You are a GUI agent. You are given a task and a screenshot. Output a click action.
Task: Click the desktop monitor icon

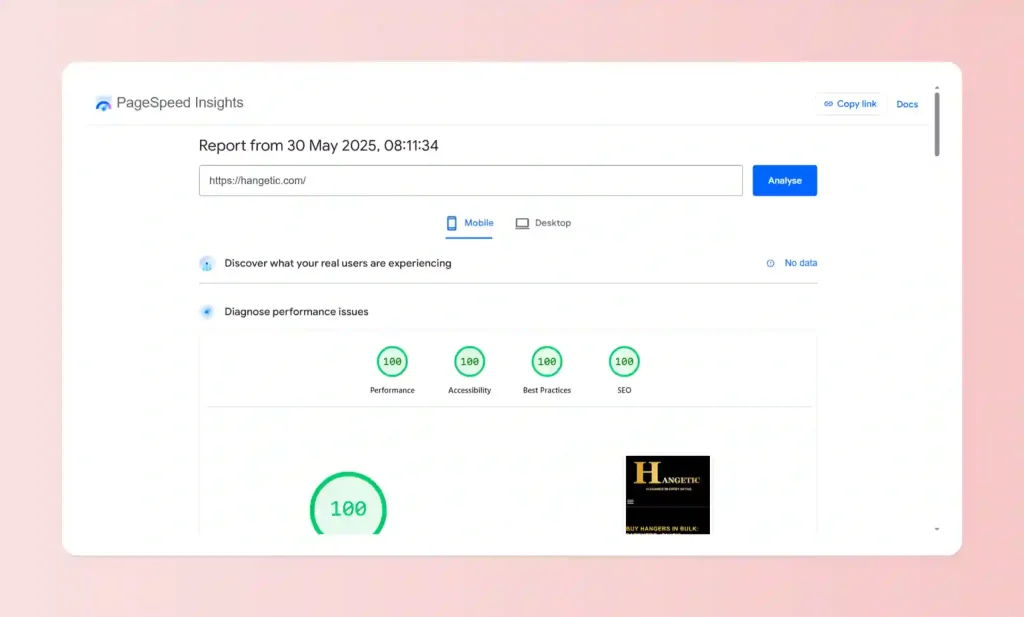(x=521, y=223)
